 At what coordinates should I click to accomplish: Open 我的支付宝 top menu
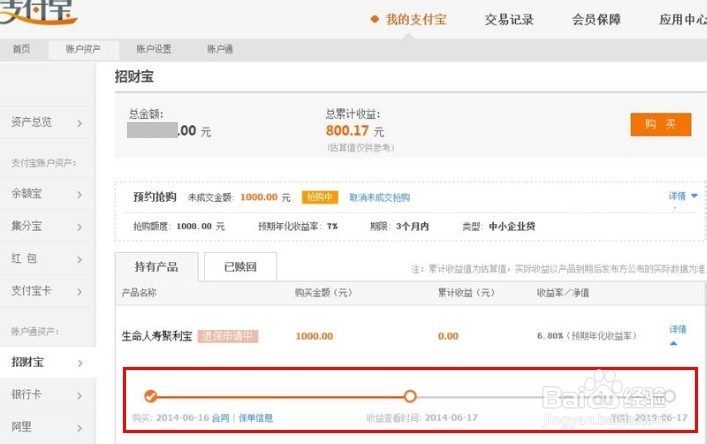[415, 19]
